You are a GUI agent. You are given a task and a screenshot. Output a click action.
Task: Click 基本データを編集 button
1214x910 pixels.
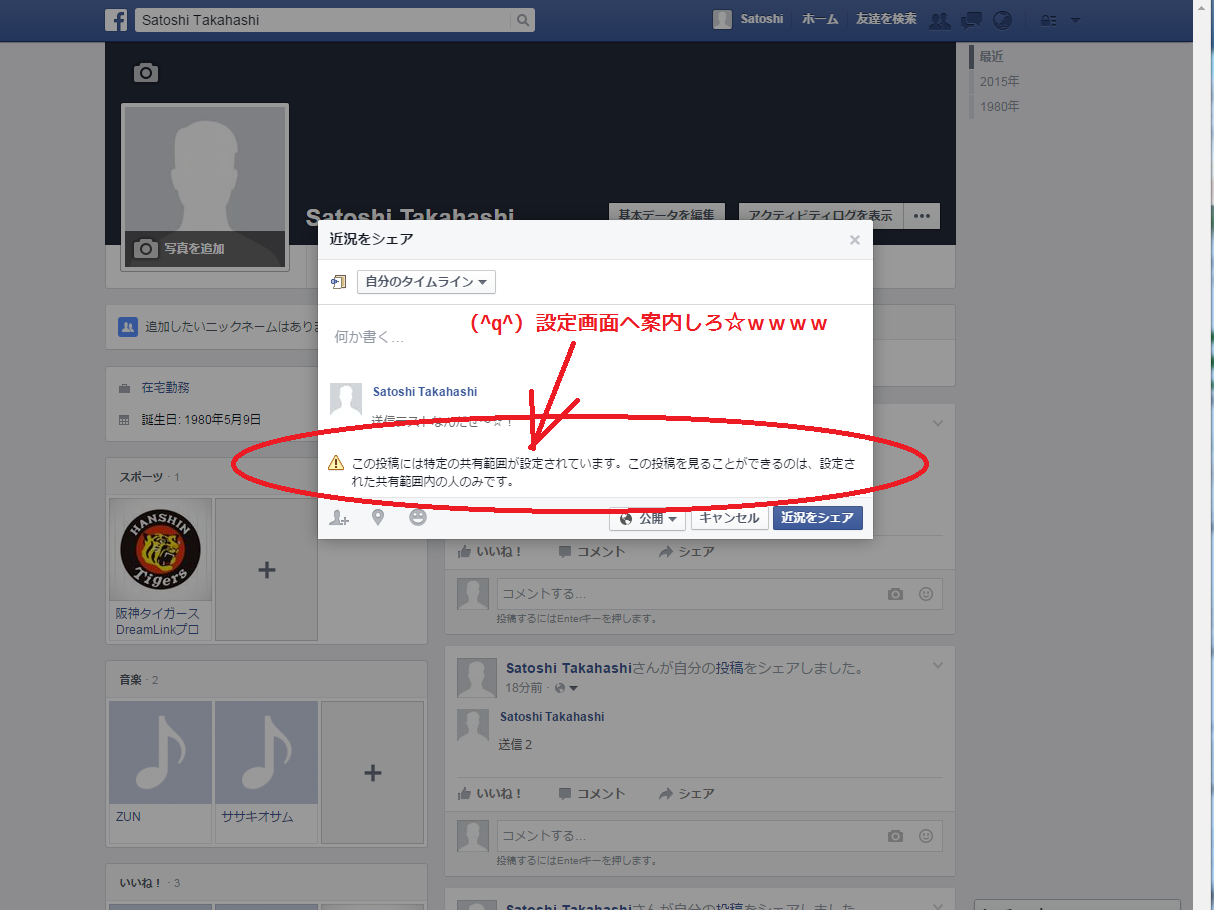(666, 216)
